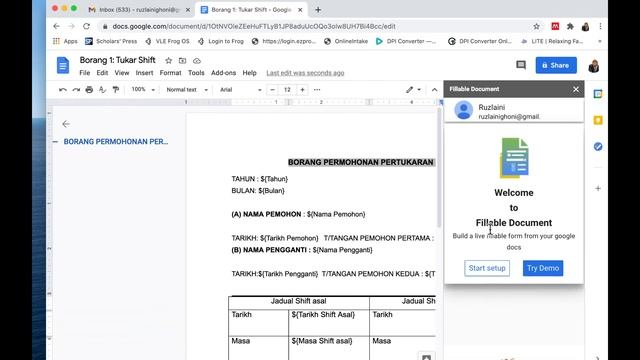This screenshot has height=360, width=640.
Task: Open the Login to Frog bookmark
Action: (x=220, y=41)
